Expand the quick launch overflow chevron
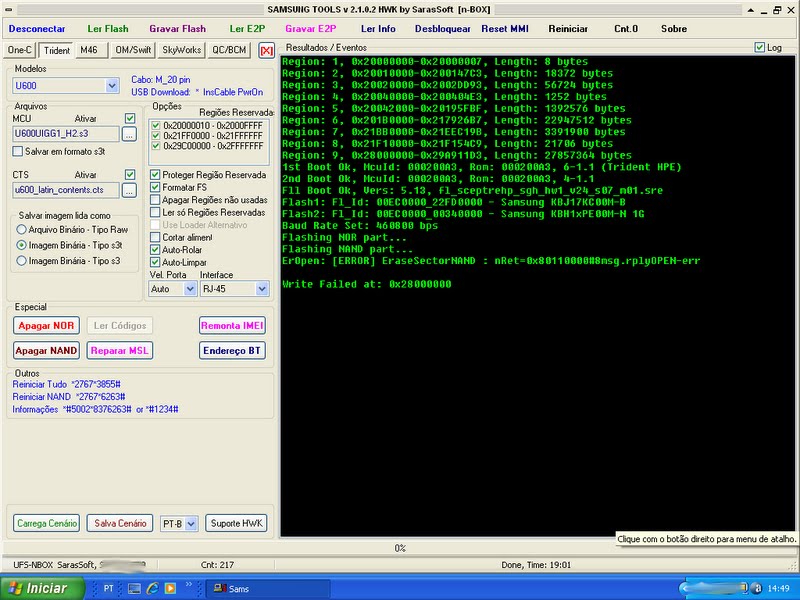800x600 pixels. 189,585
